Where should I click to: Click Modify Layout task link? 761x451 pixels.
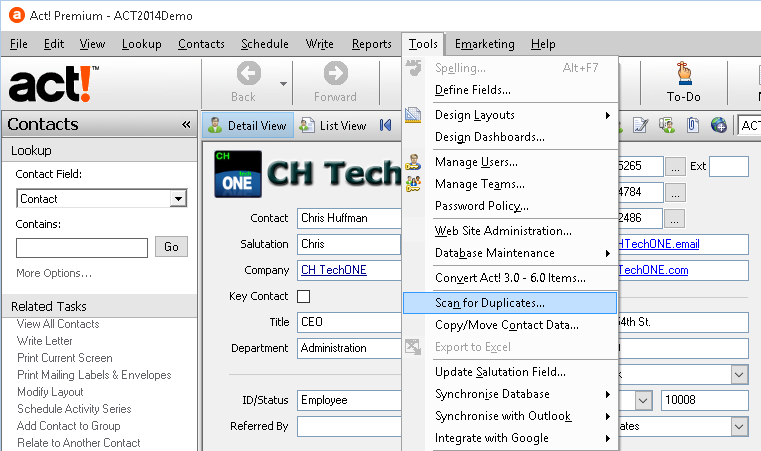tap(50, 392)
